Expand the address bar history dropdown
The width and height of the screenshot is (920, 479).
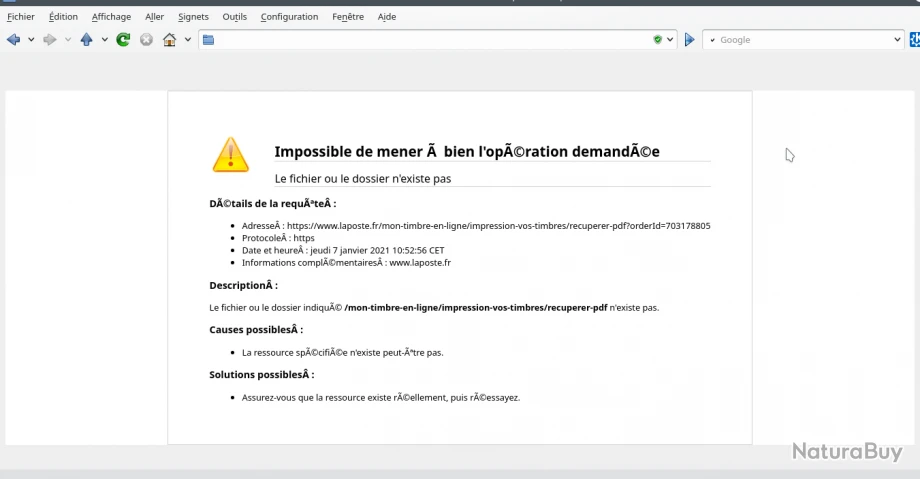point(671,40)
